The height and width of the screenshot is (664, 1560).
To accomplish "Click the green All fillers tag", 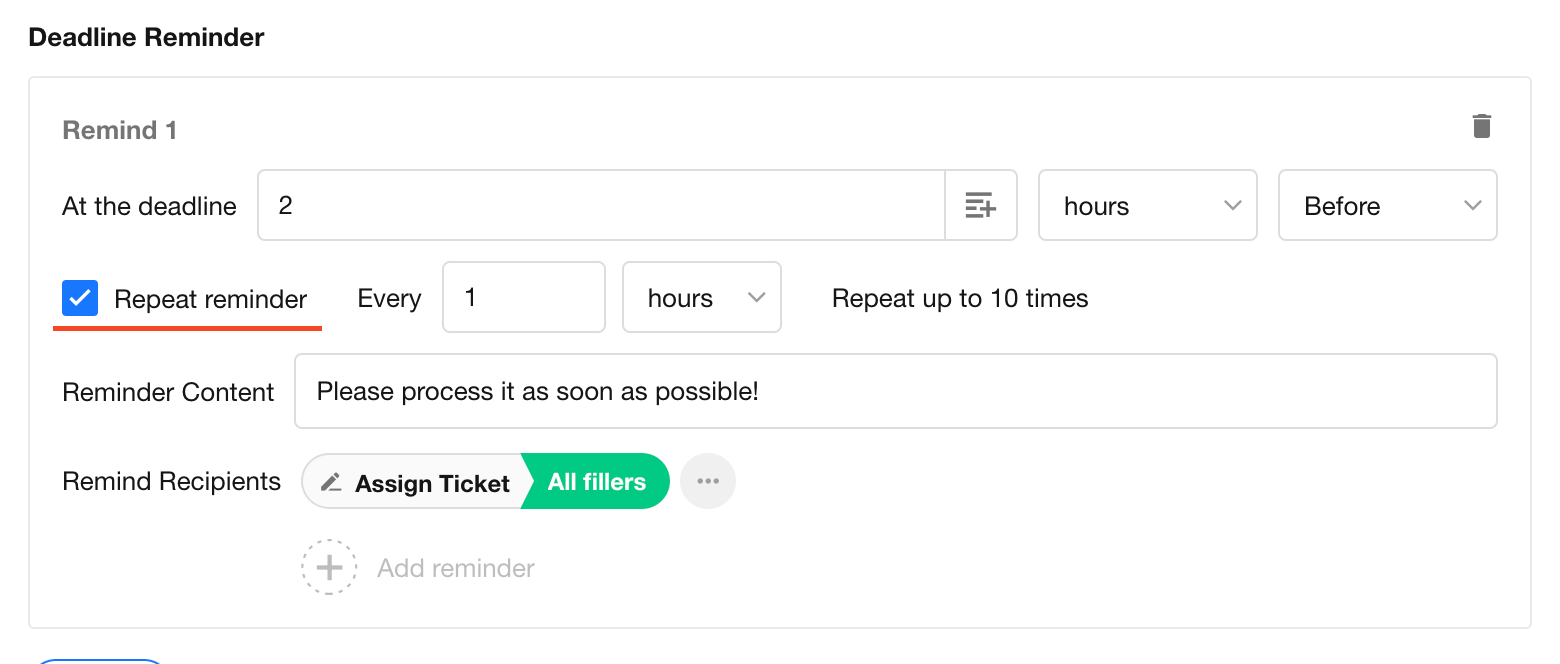I will (x=597, y=482).
